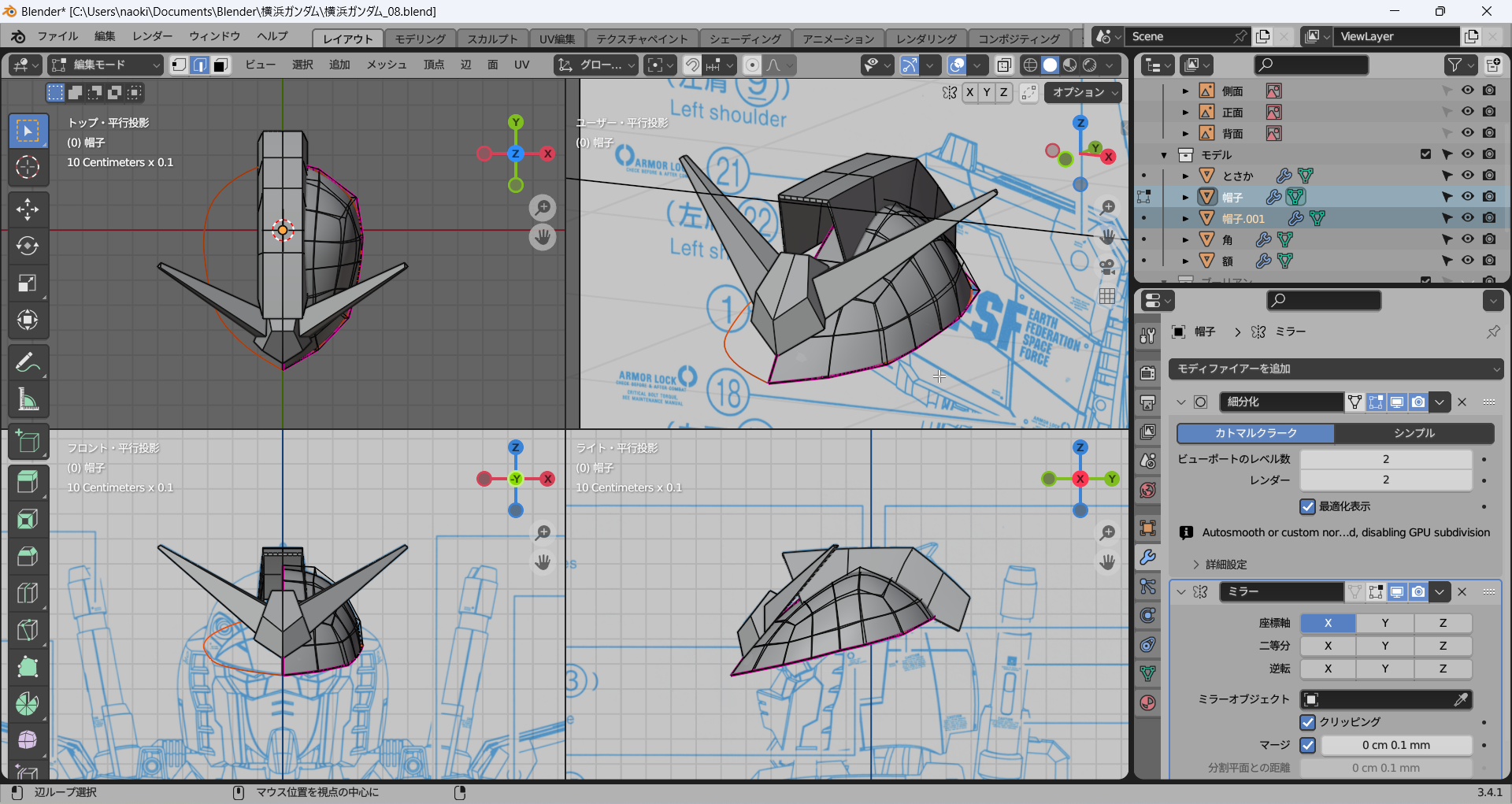1512x804 pixels.
Task: Open the メッシュ menu
Action: tap(386, 65)
